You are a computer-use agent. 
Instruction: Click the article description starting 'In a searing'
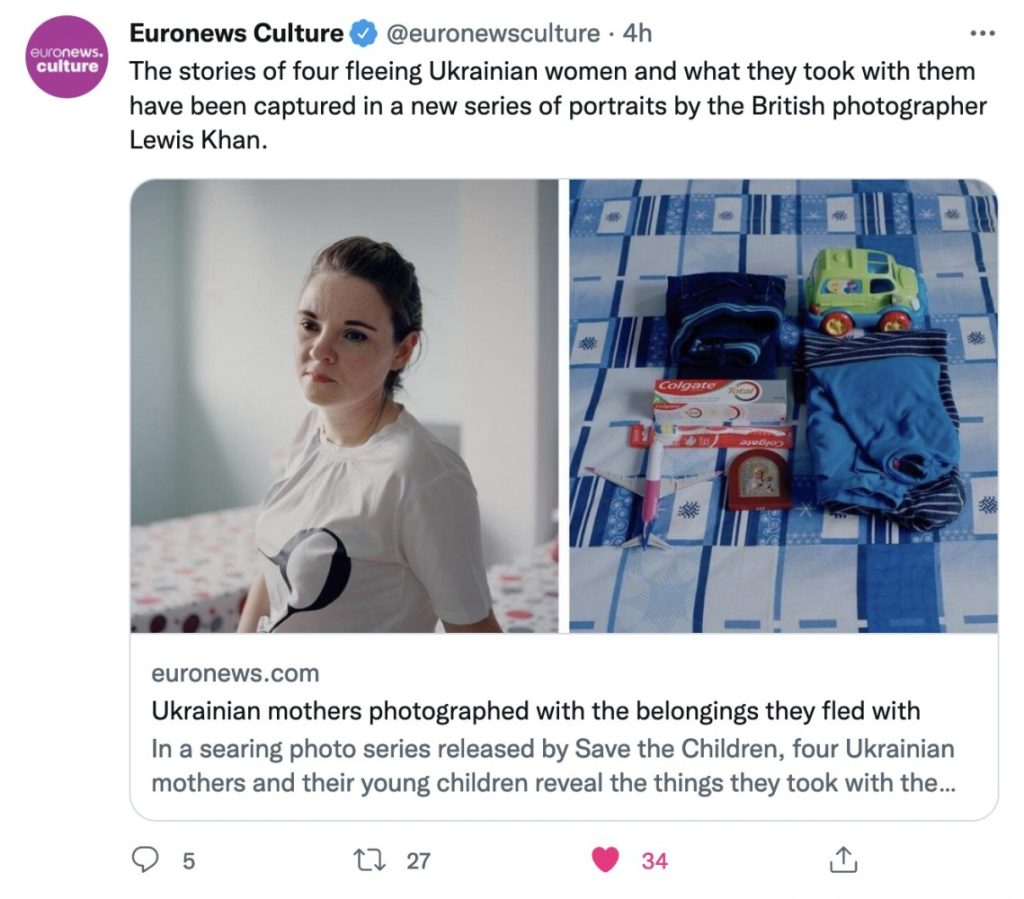click(x=553, y=765)
